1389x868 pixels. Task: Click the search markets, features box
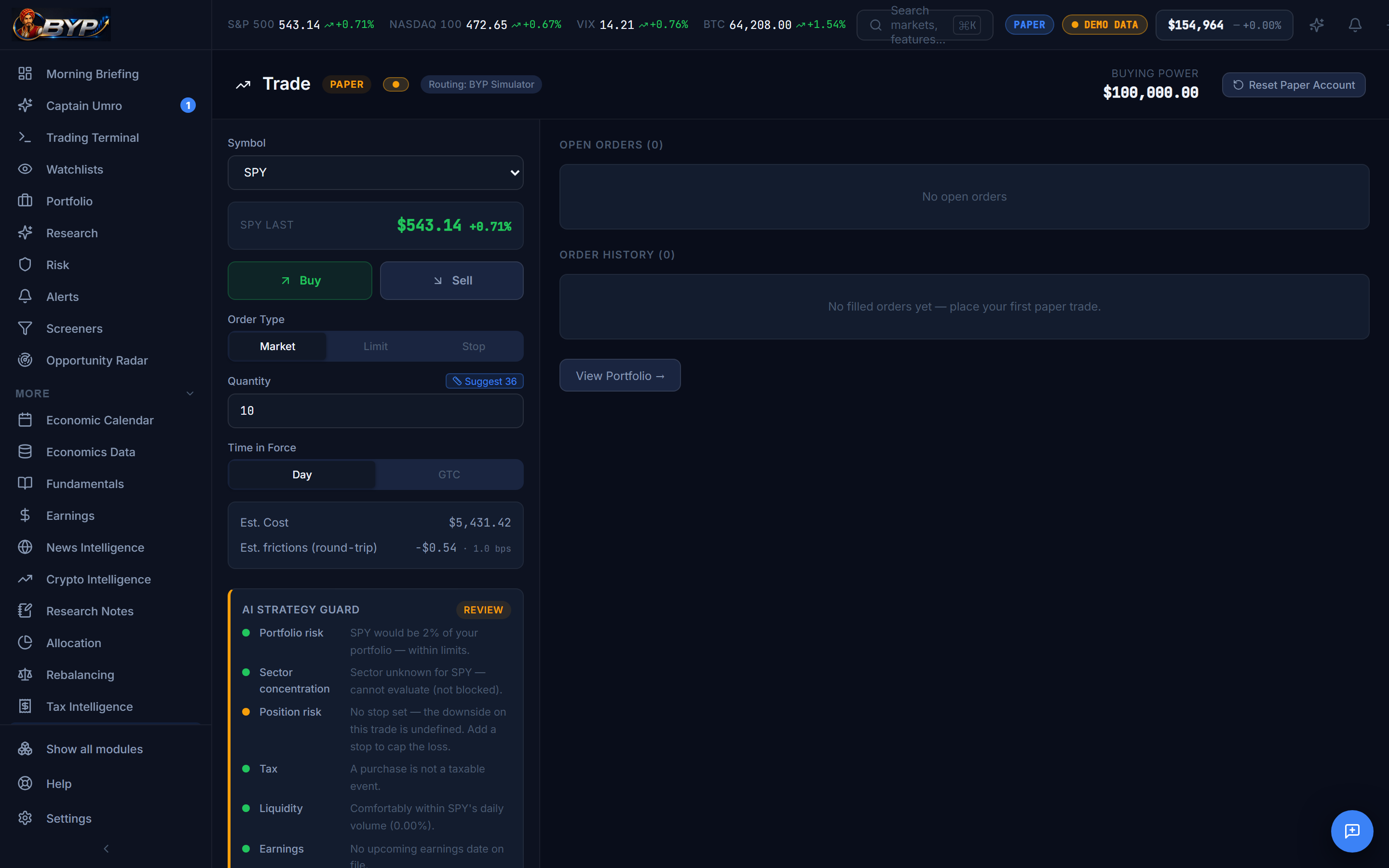coord(925,25)
